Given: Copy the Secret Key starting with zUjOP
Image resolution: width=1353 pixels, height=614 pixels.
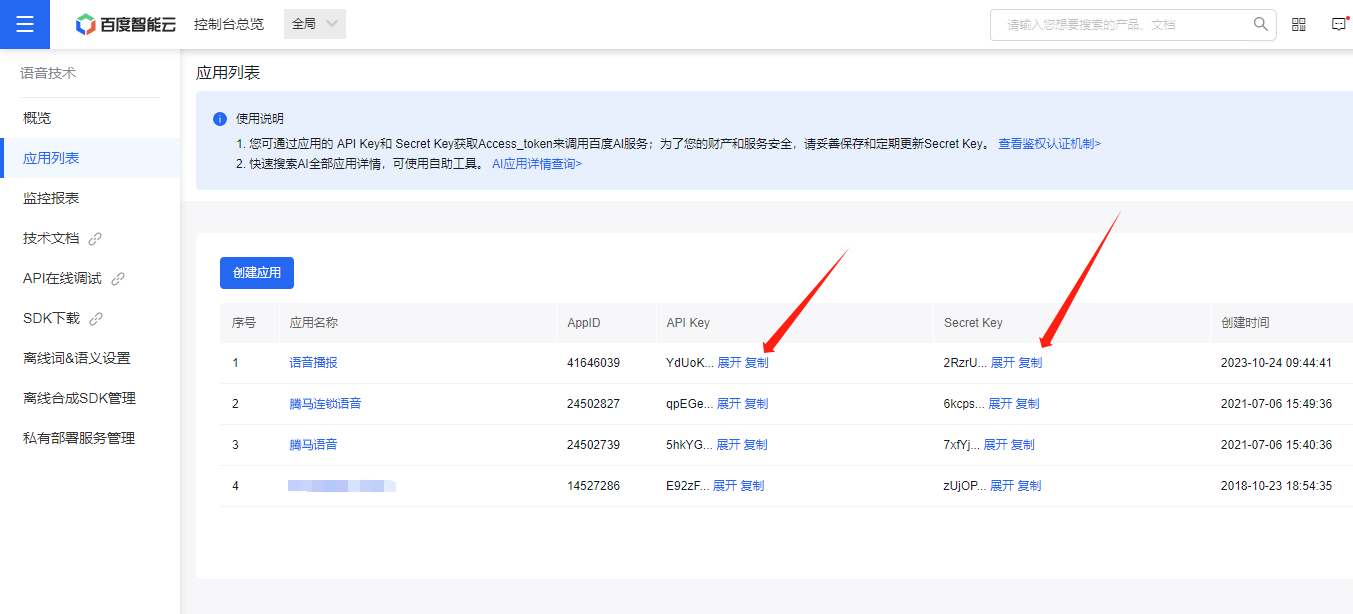Looking at the screenshot, I should (1029, 486).
